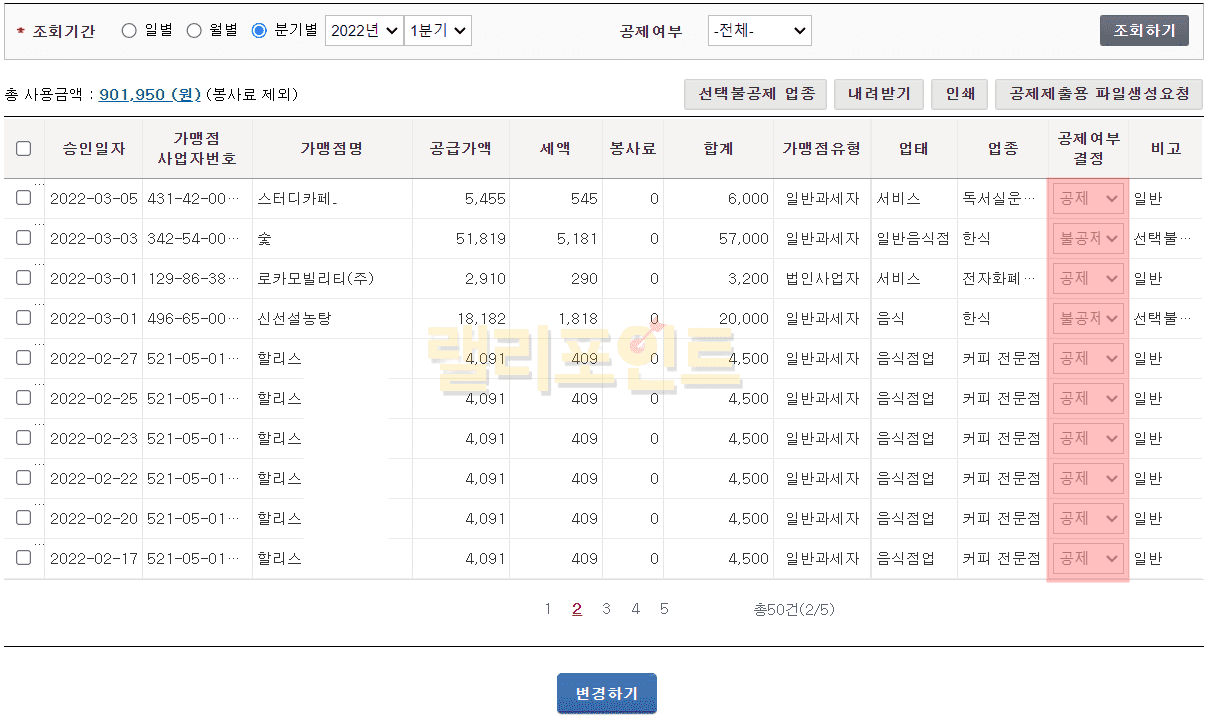
Task: Choose the 분기별 radio option
Action: pos(259,31)
